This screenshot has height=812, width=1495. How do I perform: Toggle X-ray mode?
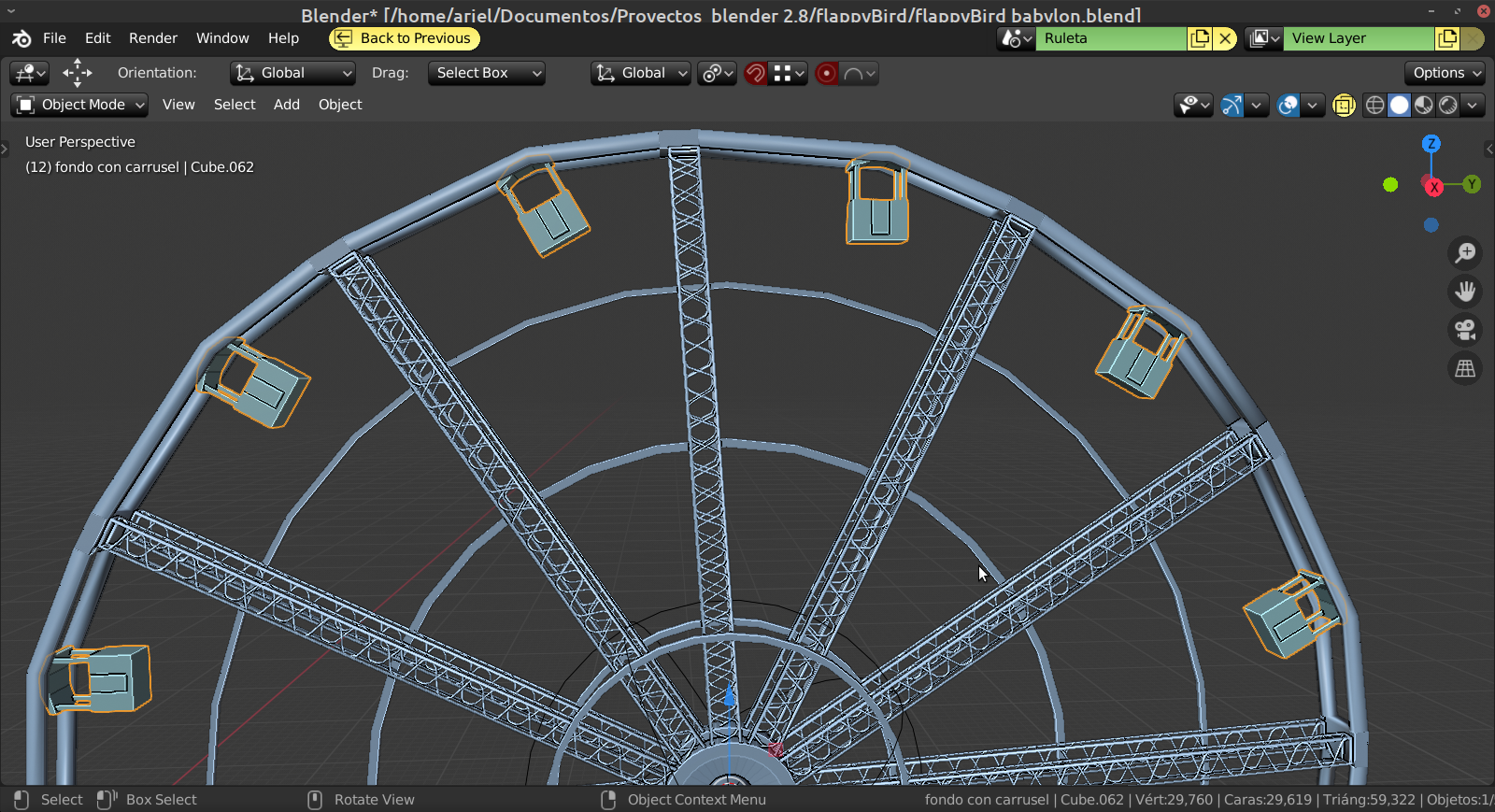pyautogui.click(x=1344, y=105)
